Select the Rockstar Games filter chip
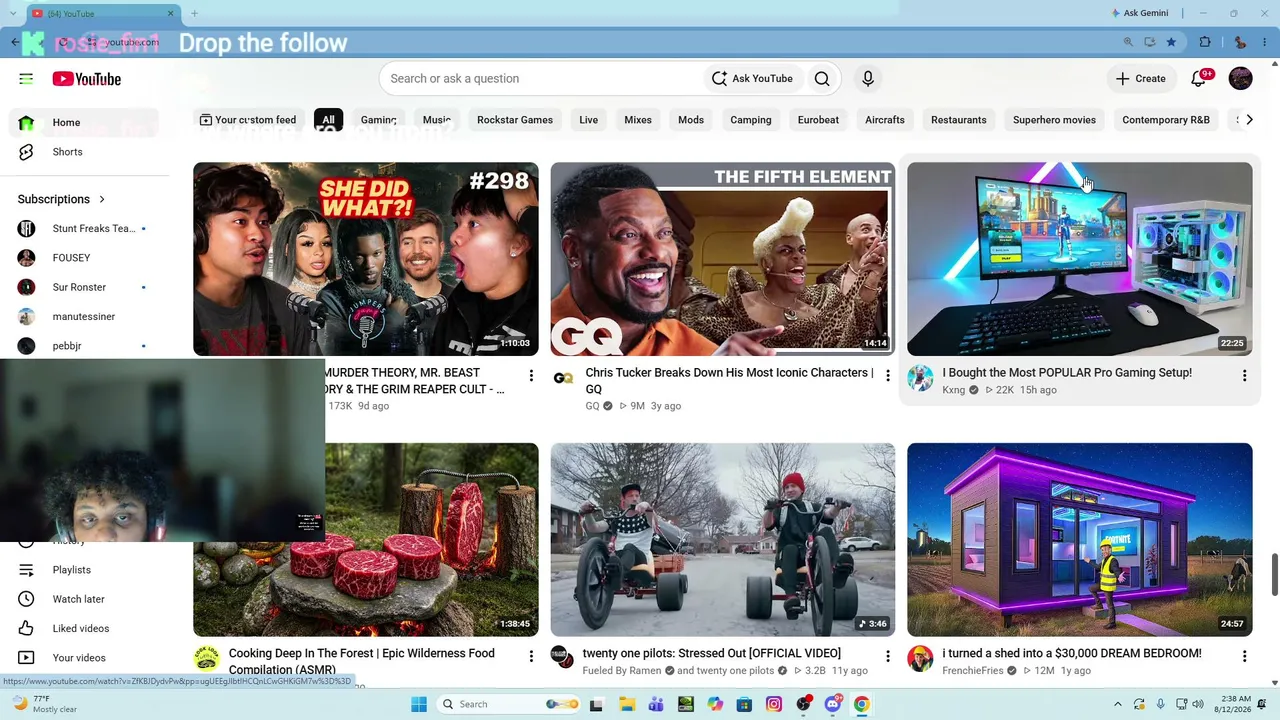The width and height of the screenshot is (1280, 720). pos(515,120)
